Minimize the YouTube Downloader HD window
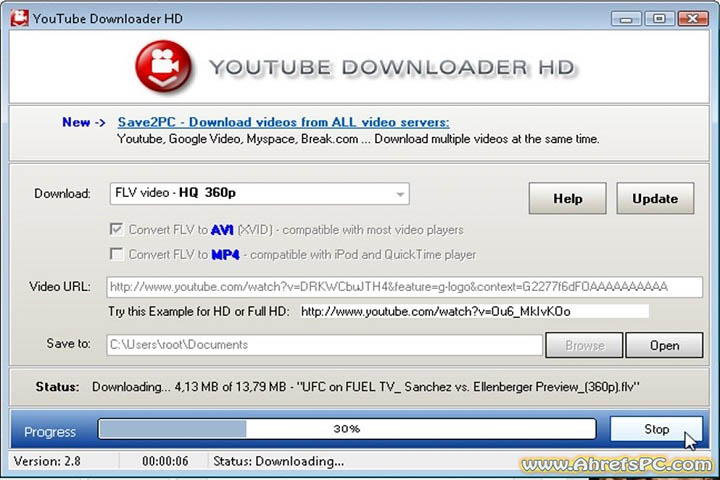 (x=626, y=19)
